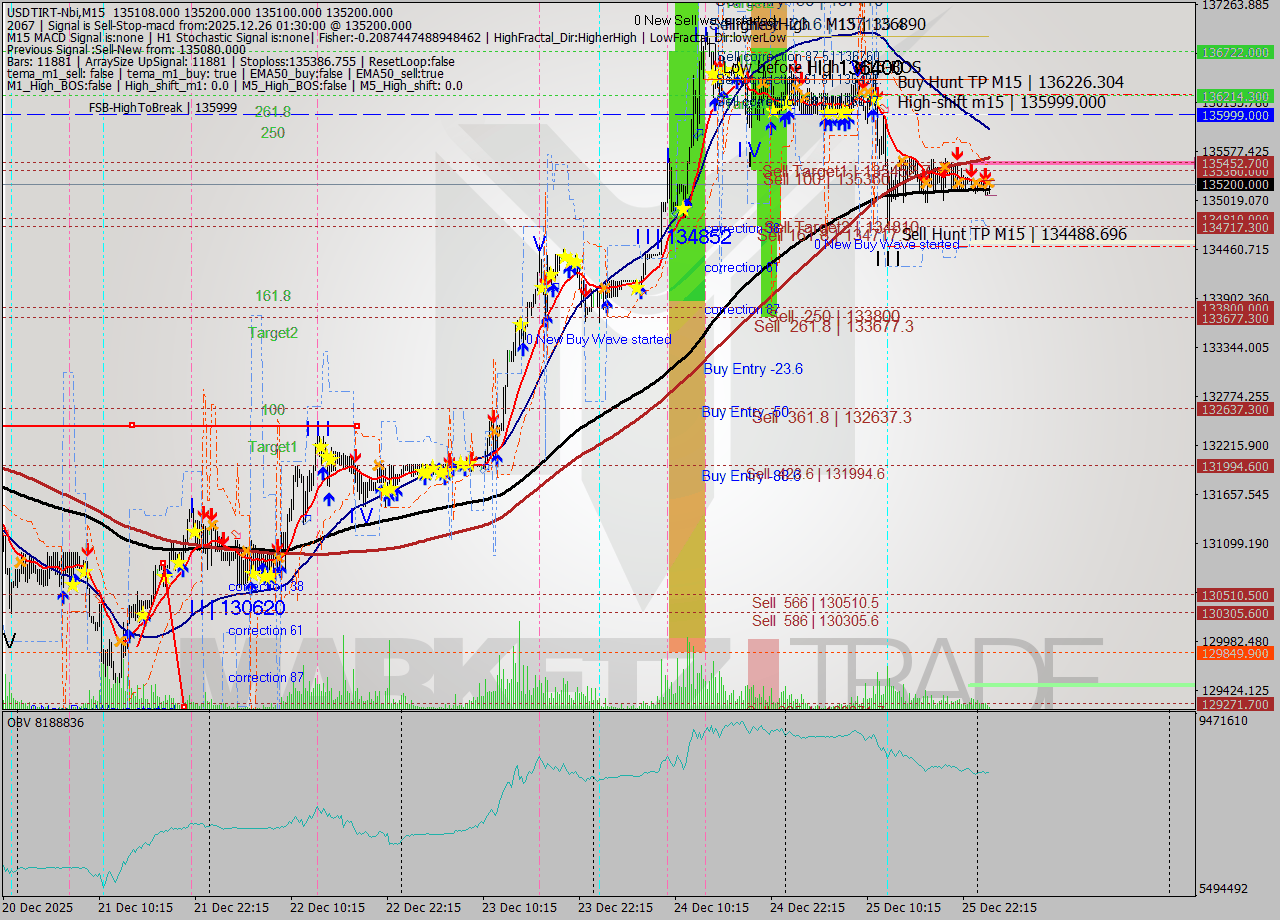
Task: Click the blue buy arrow beside wave IV label
Action: [770, 127]
